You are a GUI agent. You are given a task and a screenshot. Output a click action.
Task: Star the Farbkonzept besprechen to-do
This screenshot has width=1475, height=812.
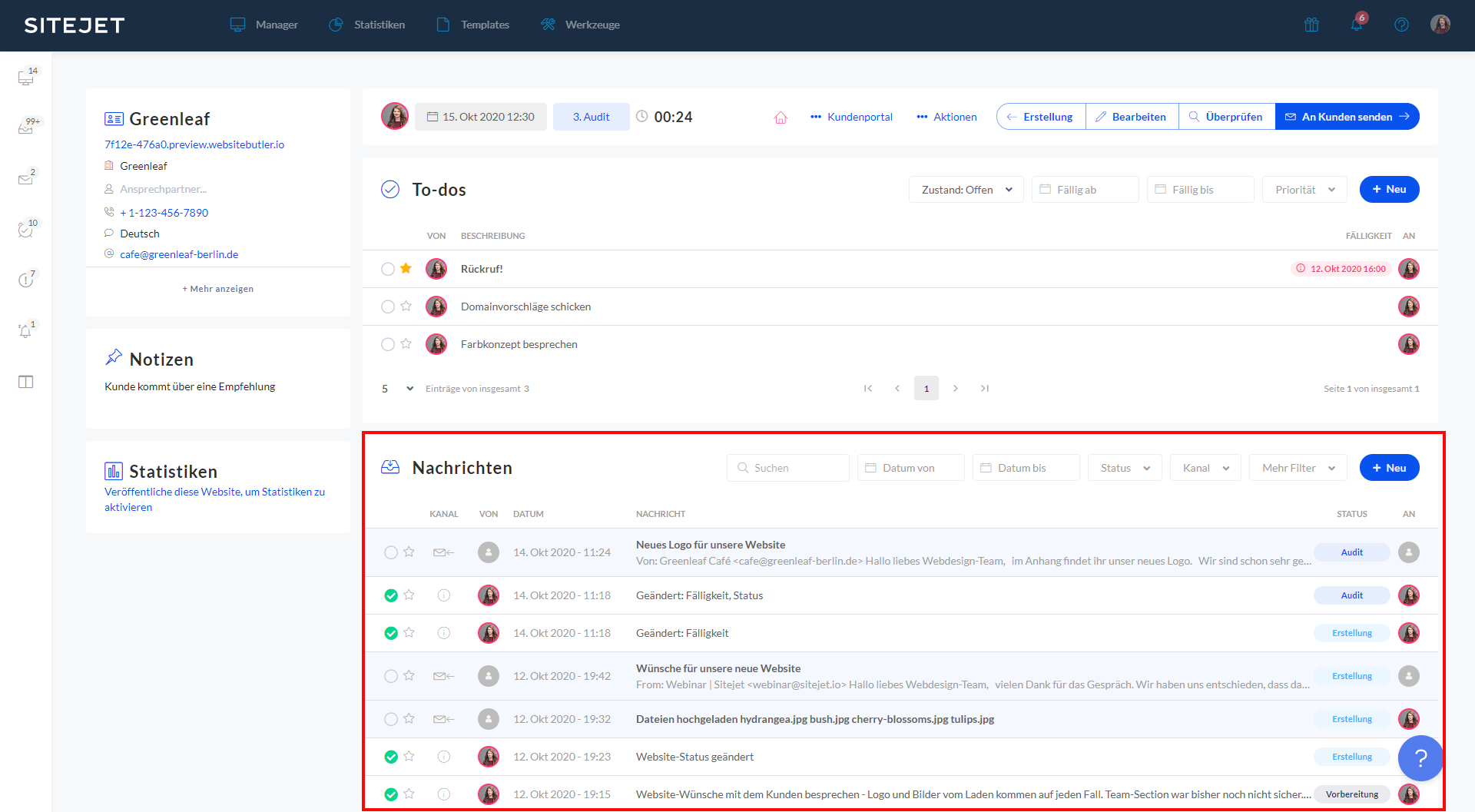pos(406,343)
